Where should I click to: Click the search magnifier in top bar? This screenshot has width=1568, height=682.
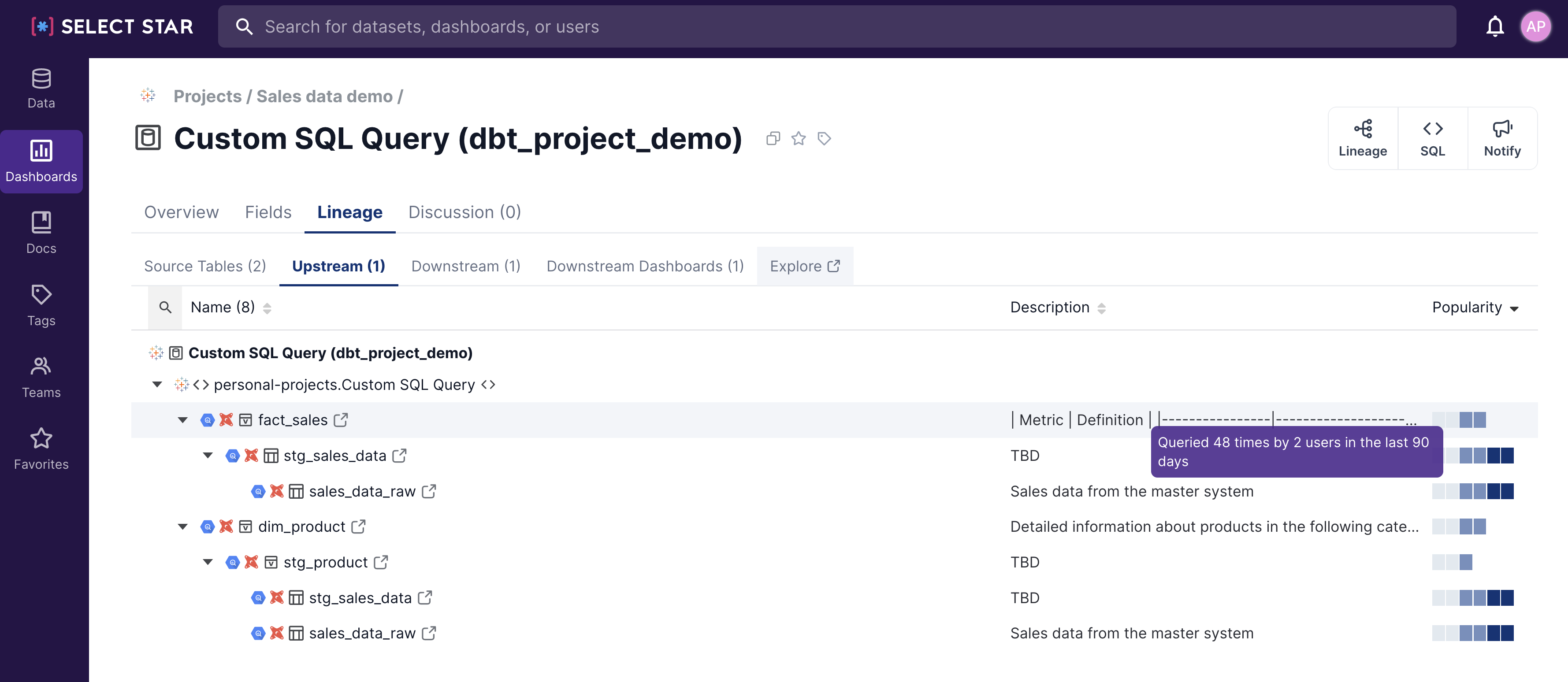pos(244,27)
